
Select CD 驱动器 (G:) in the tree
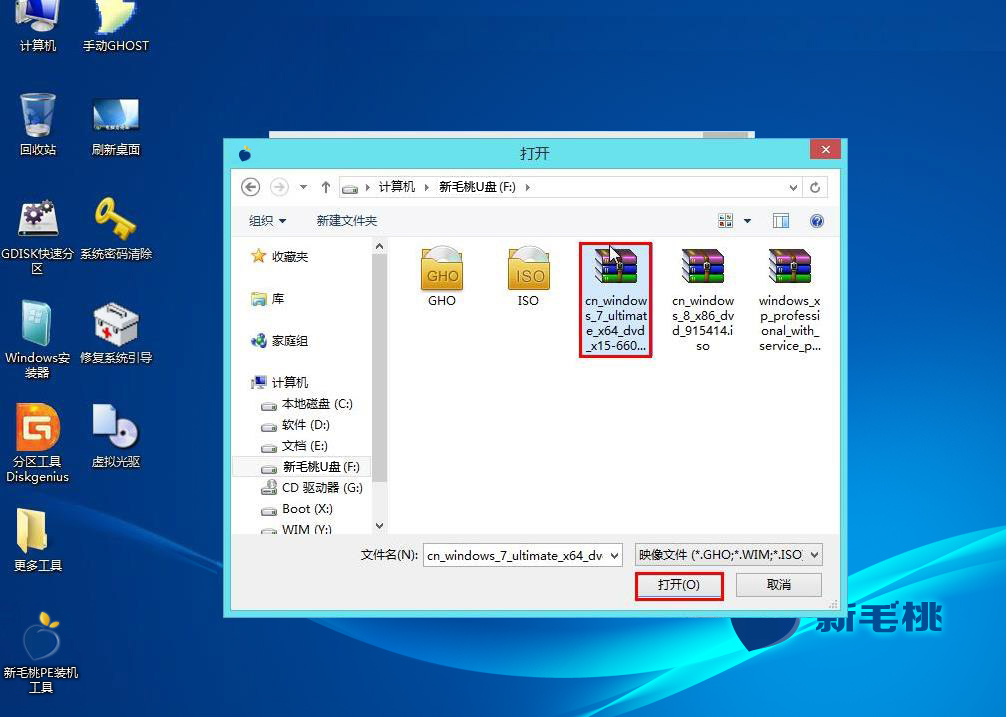[x=312, y=488]
